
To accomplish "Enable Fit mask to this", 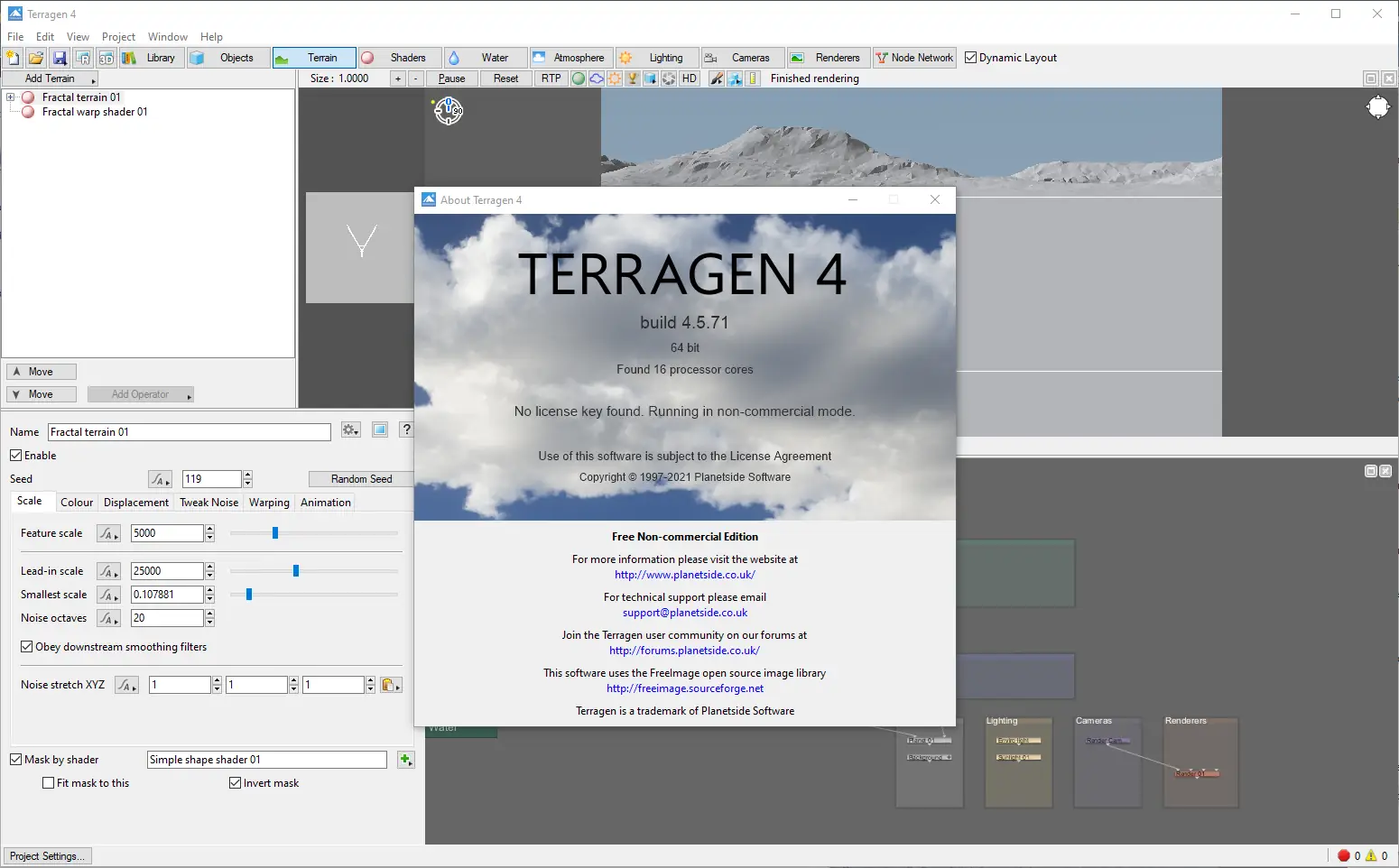I will 49,783.
